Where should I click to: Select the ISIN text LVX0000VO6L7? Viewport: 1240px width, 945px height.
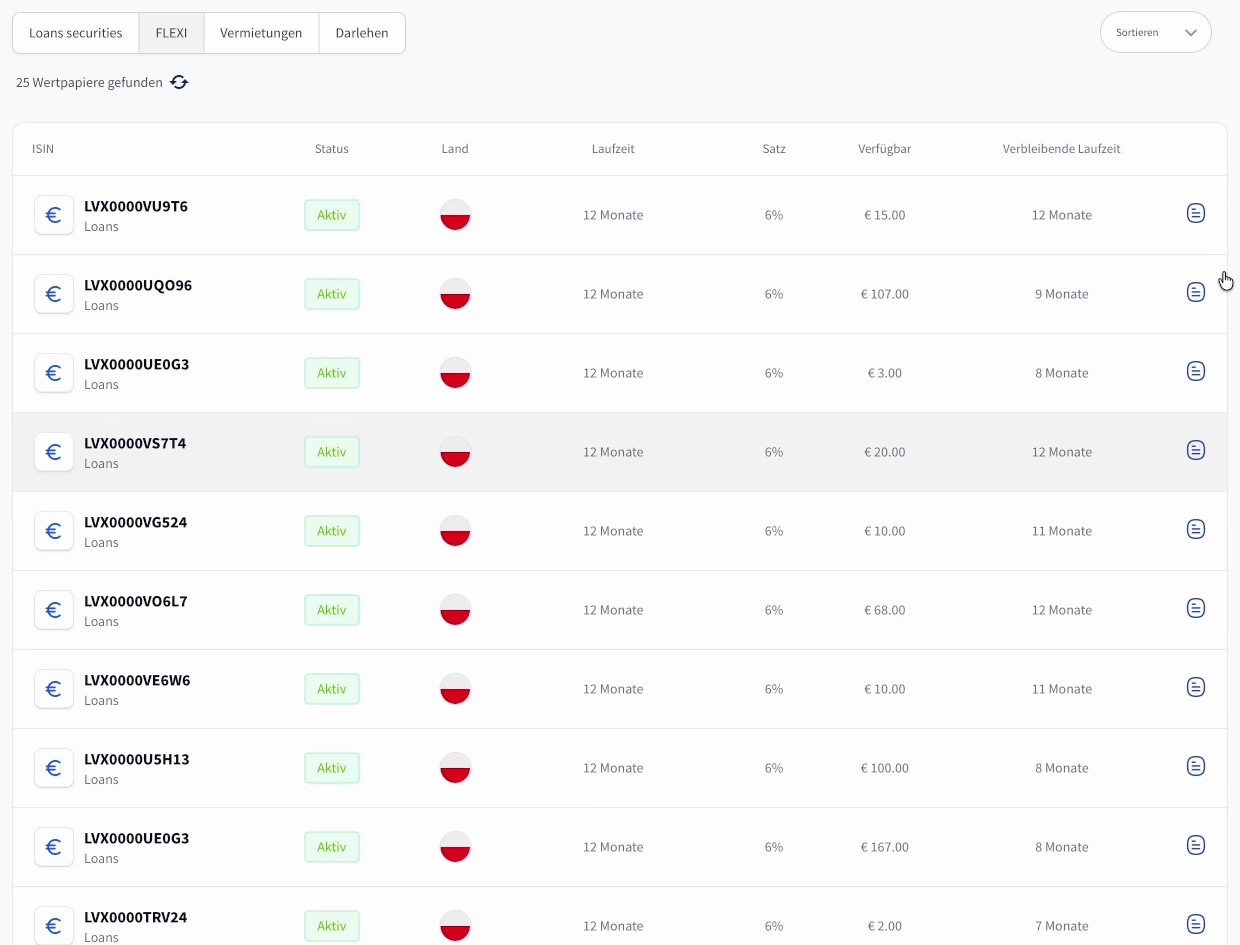[136, 602]
